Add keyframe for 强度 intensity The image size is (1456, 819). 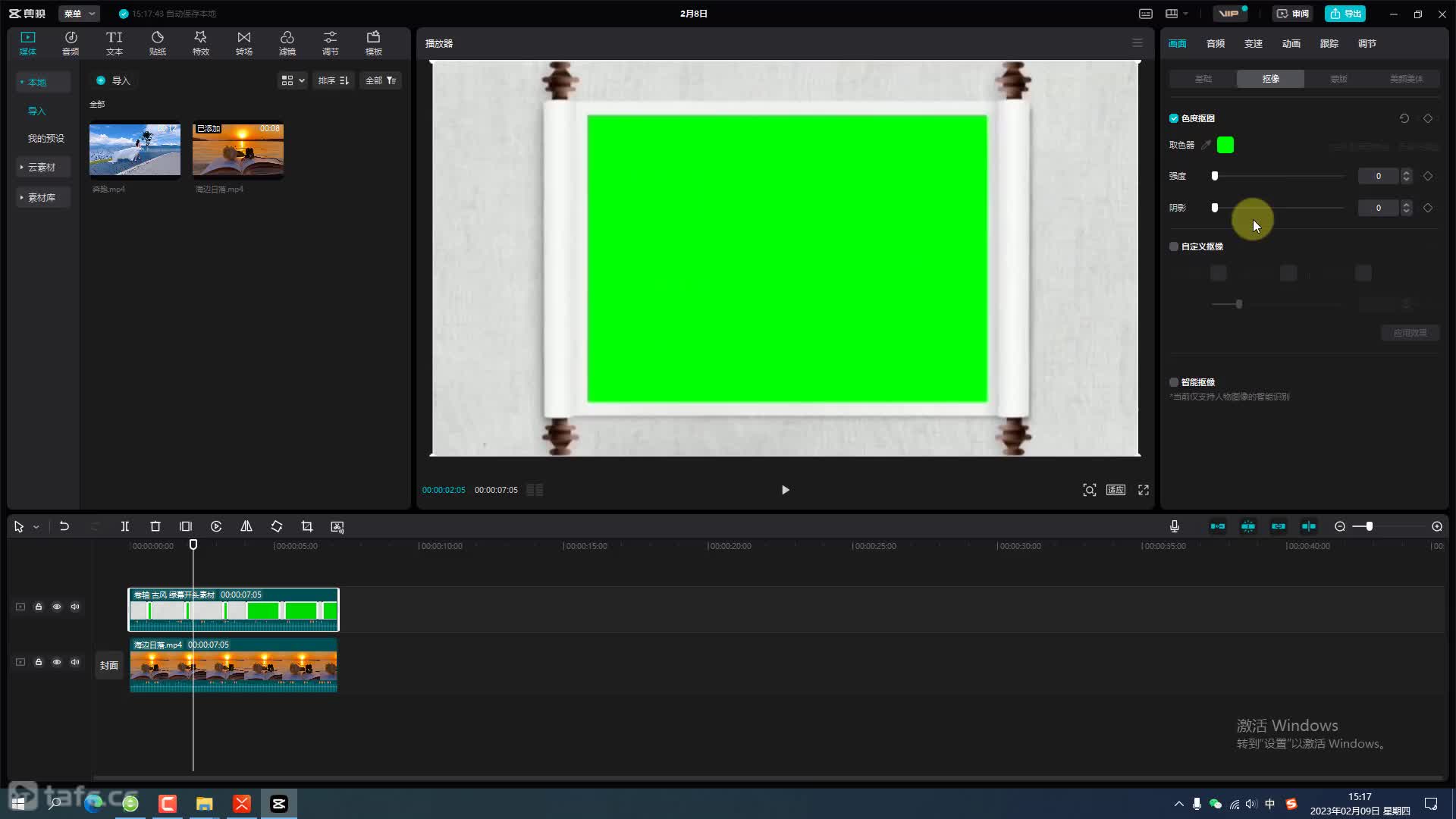pos(1428,176)
